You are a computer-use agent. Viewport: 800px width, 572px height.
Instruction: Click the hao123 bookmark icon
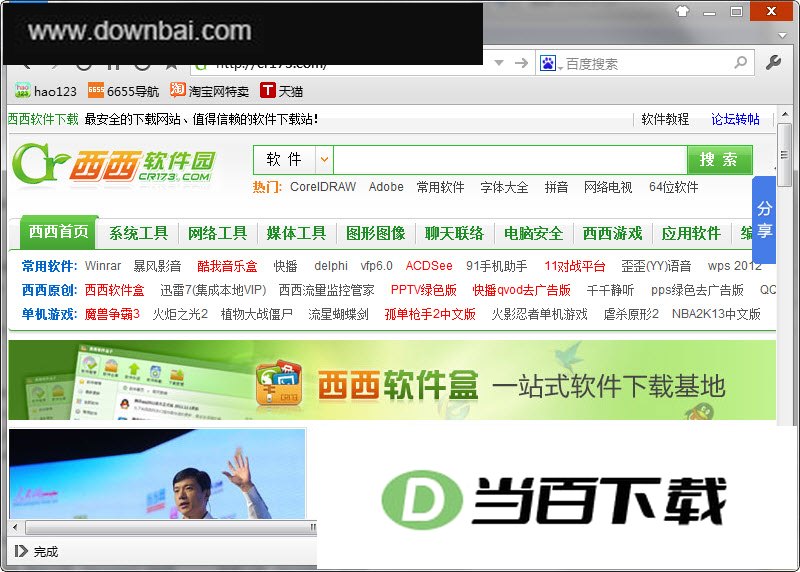(x=23, y=90)
